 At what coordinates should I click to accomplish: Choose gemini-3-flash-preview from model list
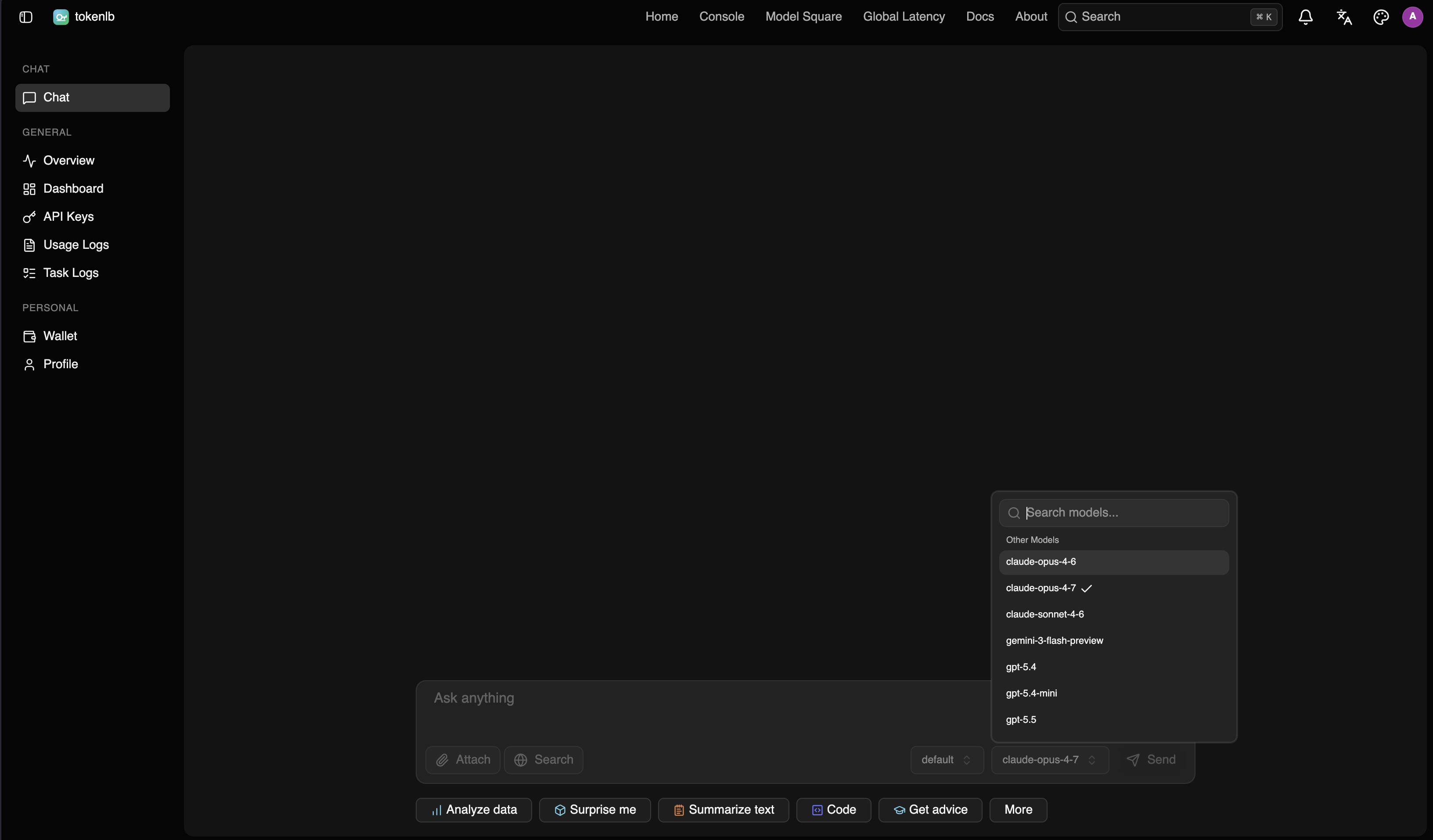point(1113,641)
